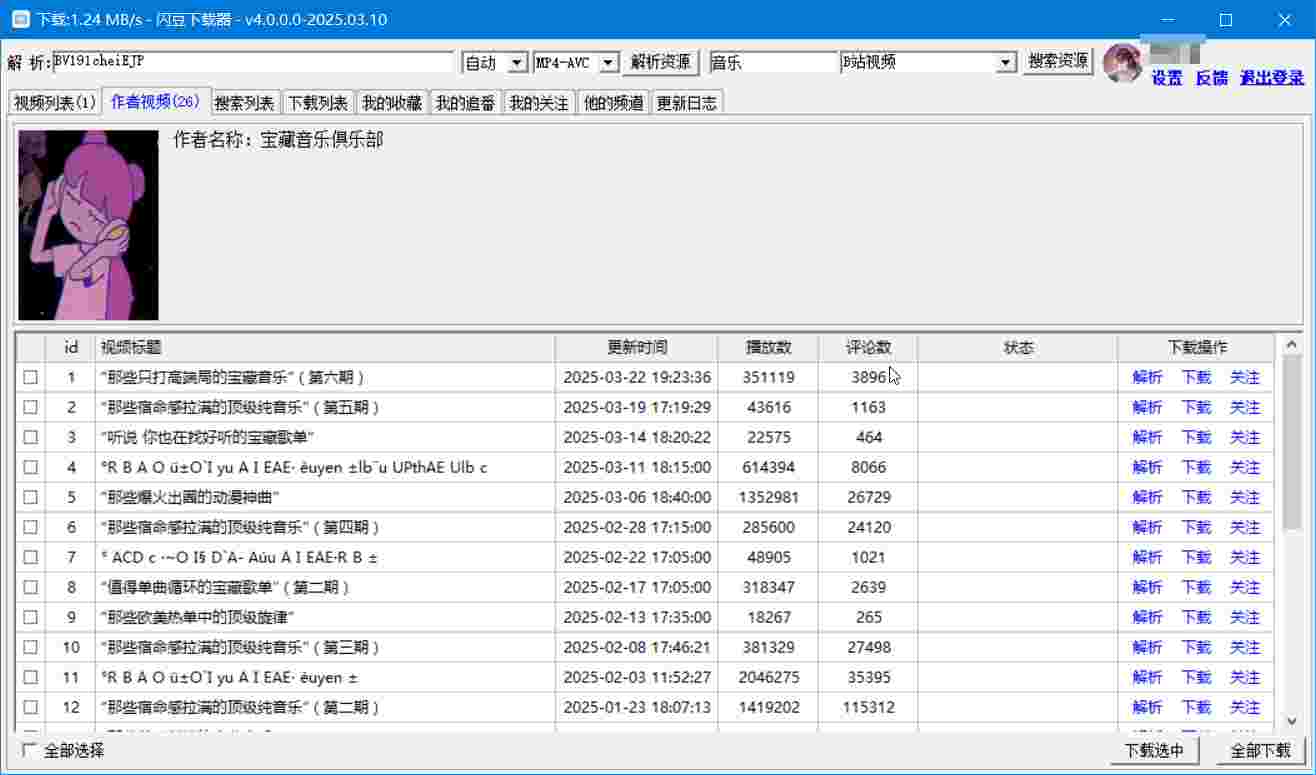Click the 解析 address input field
Screen dimensions: 1316x775
252,62
